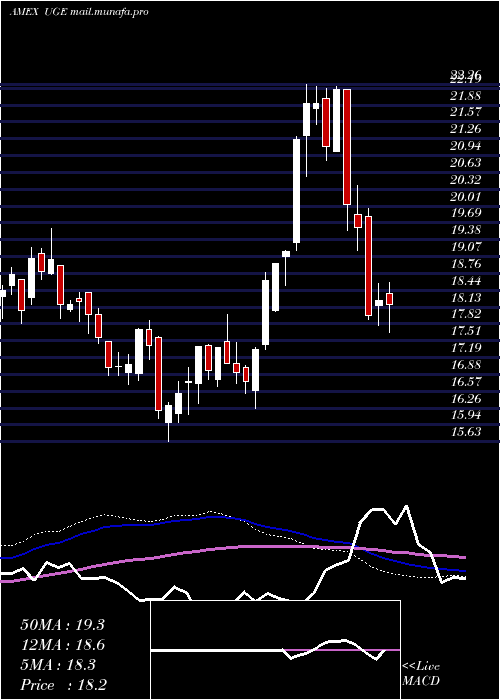Screen dimensions: 500x700
Task: Select the 20.94 price axis label
Action: [466, 146]
